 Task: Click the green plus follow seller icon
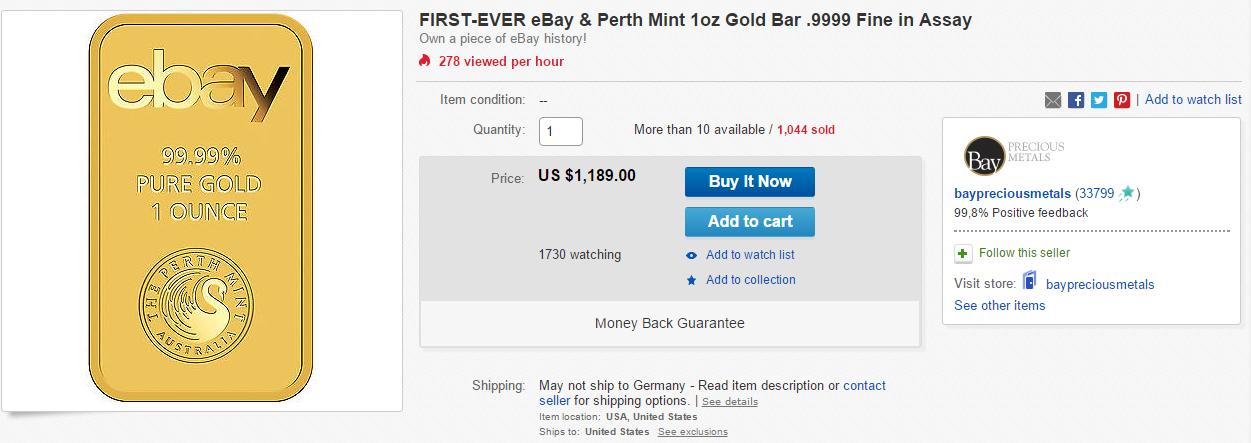pos(963,253)
